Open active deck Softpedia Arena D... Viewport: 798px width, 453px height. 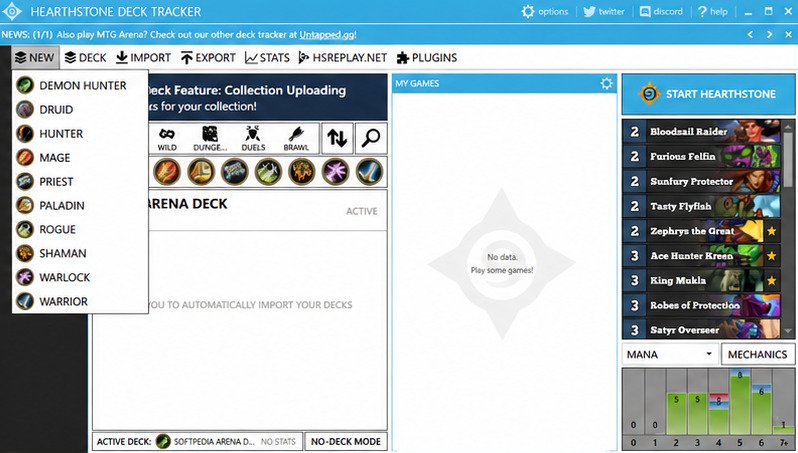[x=197, y=441]
